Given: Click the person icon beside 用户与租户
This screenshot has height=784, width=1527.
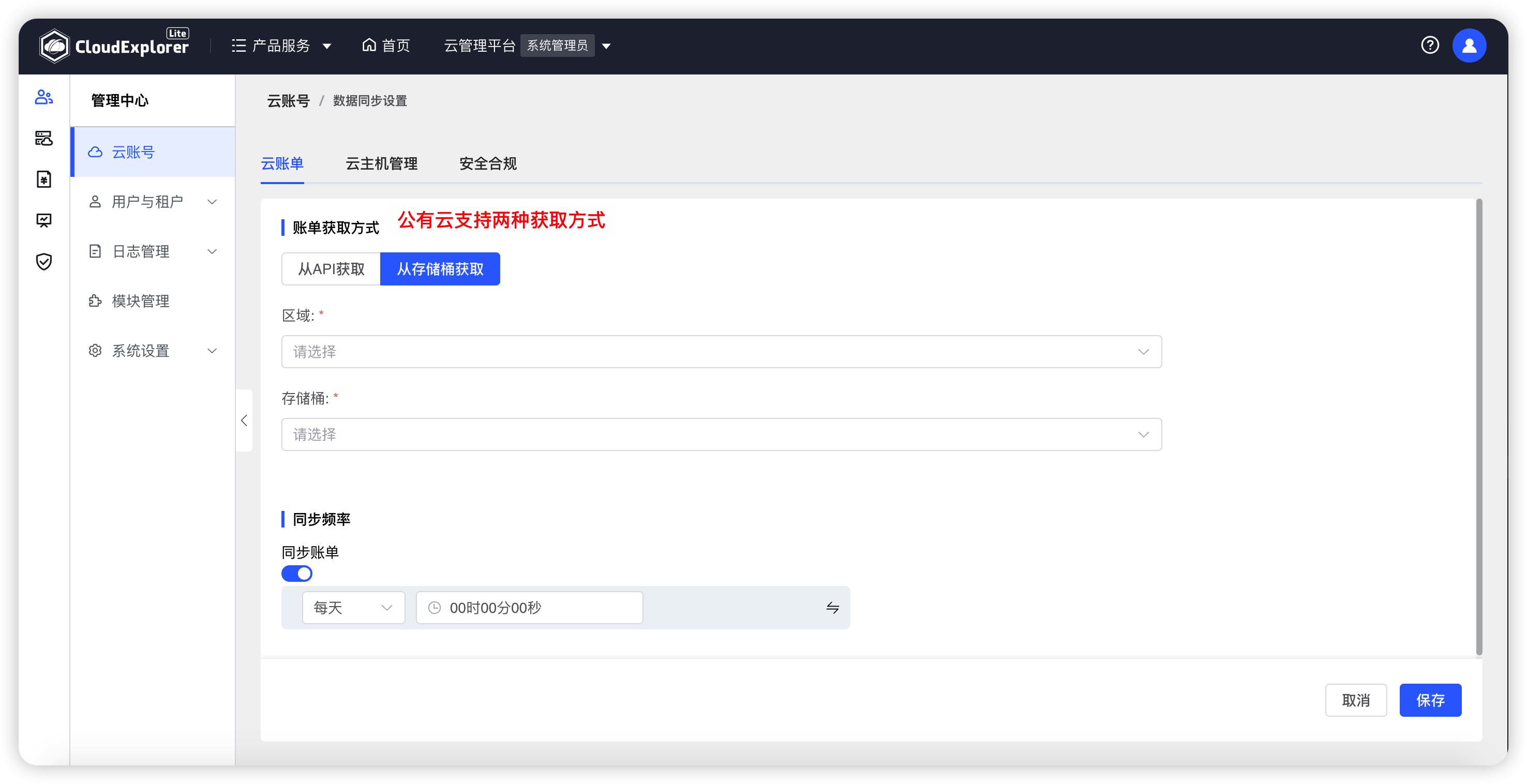Looking at the screenshot, I should (95, 202).
